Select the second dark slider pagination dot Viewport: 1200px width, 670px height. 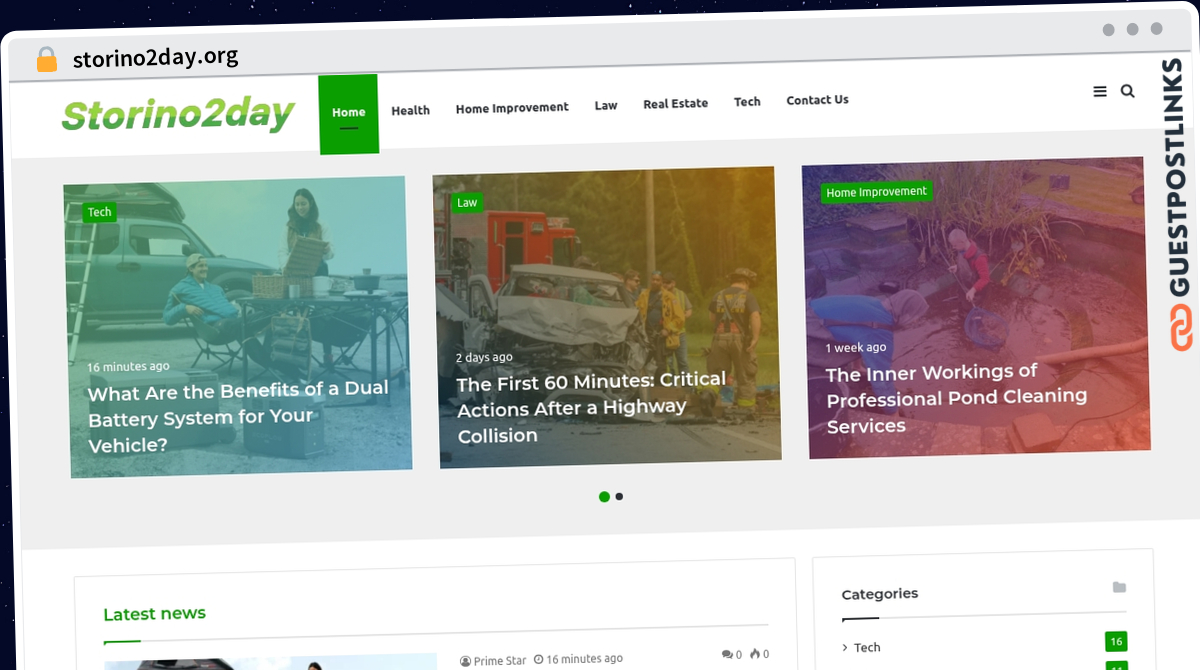[x=620, y=497]
